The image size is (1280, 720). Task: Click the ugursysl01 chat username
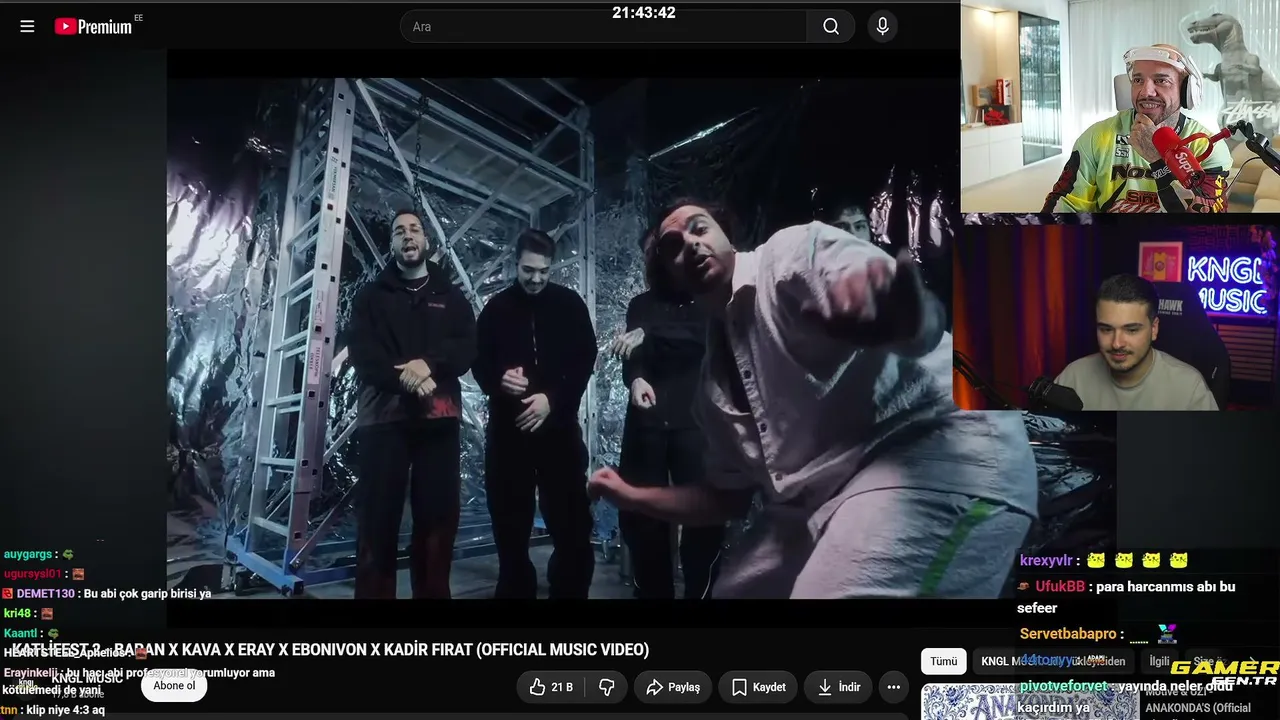(33, 574)
